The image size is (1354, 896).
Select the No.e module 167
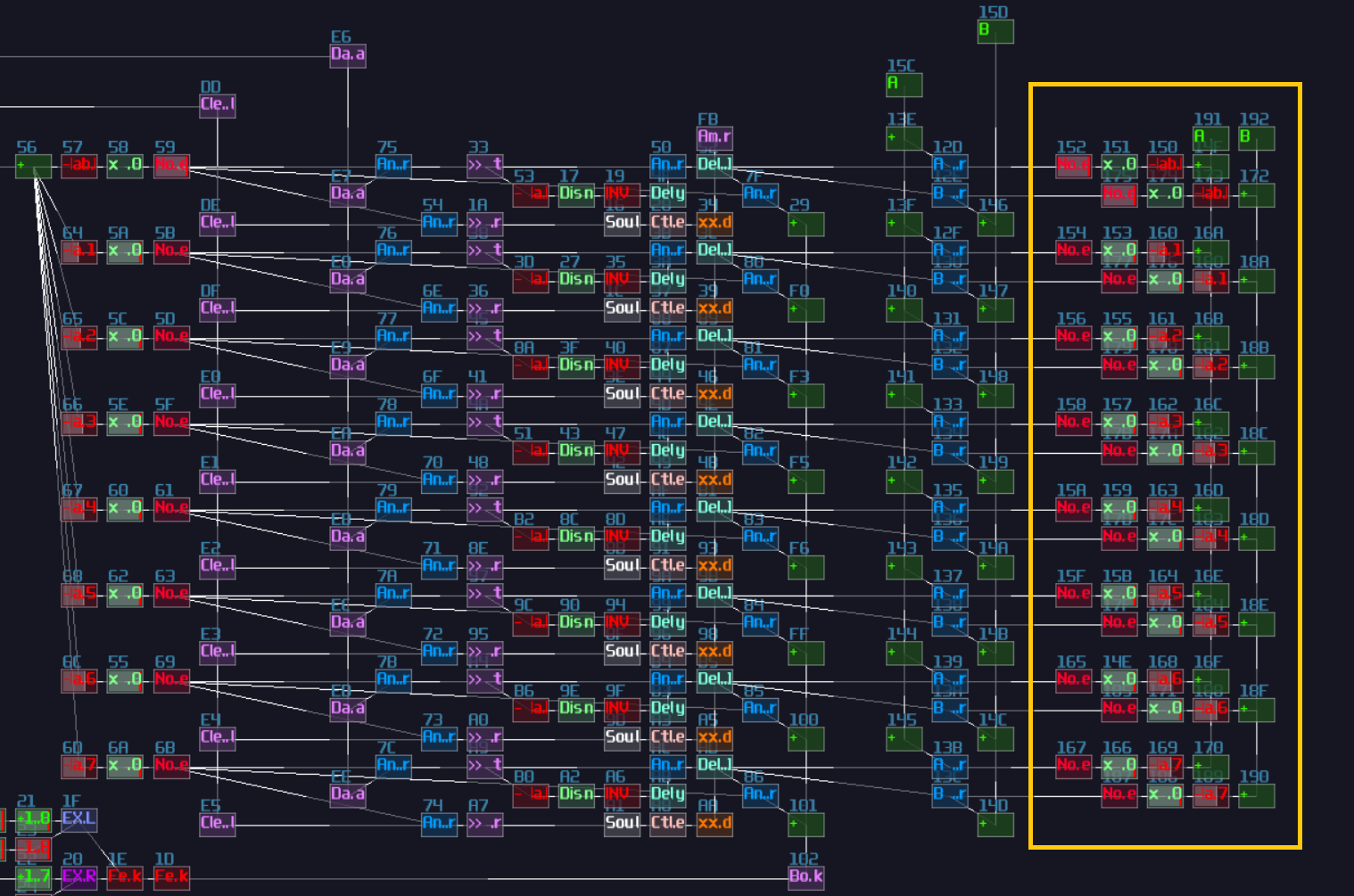1074,766
